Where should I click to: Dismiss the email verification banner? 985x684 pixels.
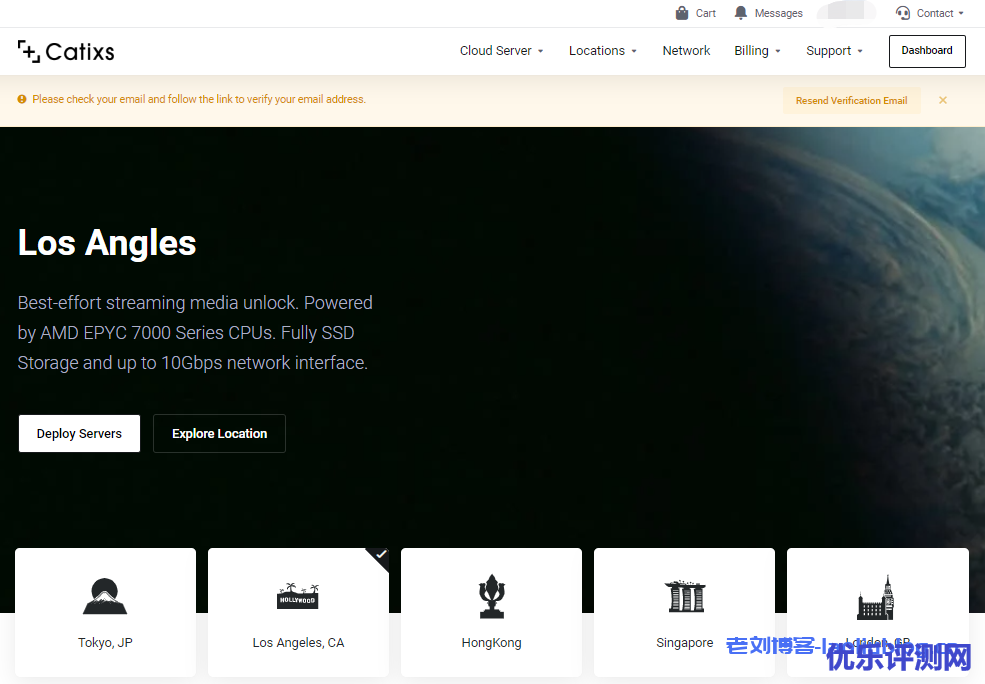point(943,100)
